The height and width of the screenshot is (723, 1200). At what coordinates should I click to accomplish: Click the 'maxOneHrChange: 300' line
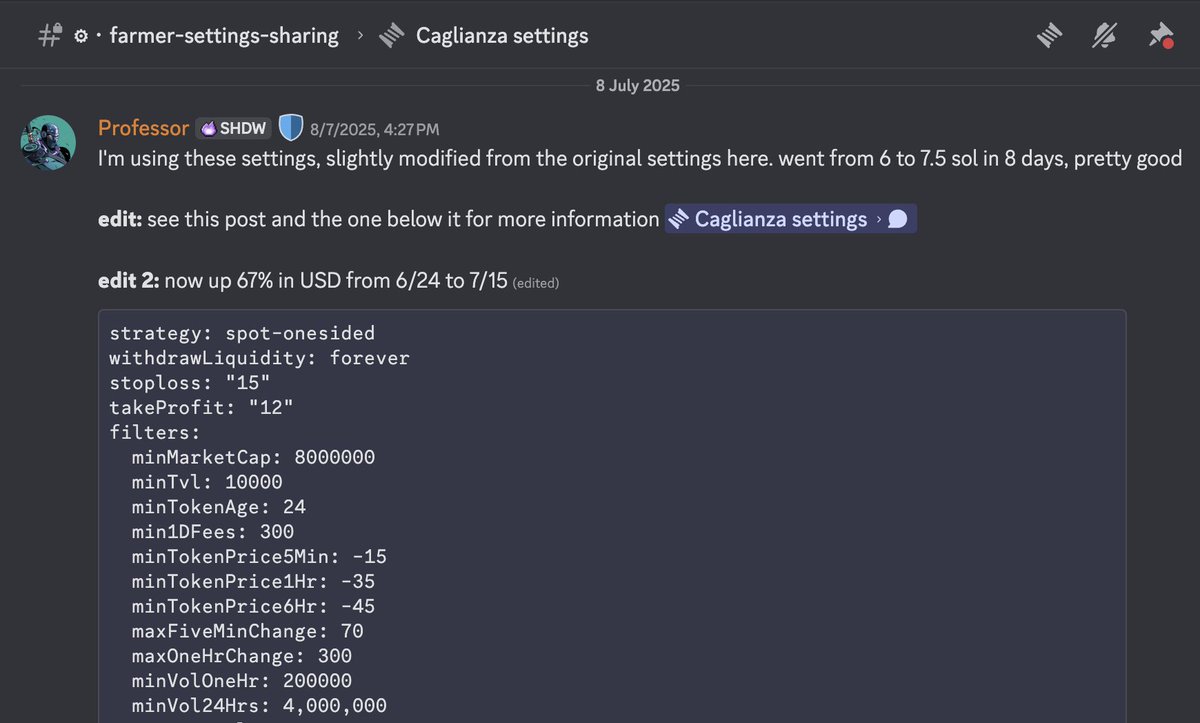click(242, 657)
